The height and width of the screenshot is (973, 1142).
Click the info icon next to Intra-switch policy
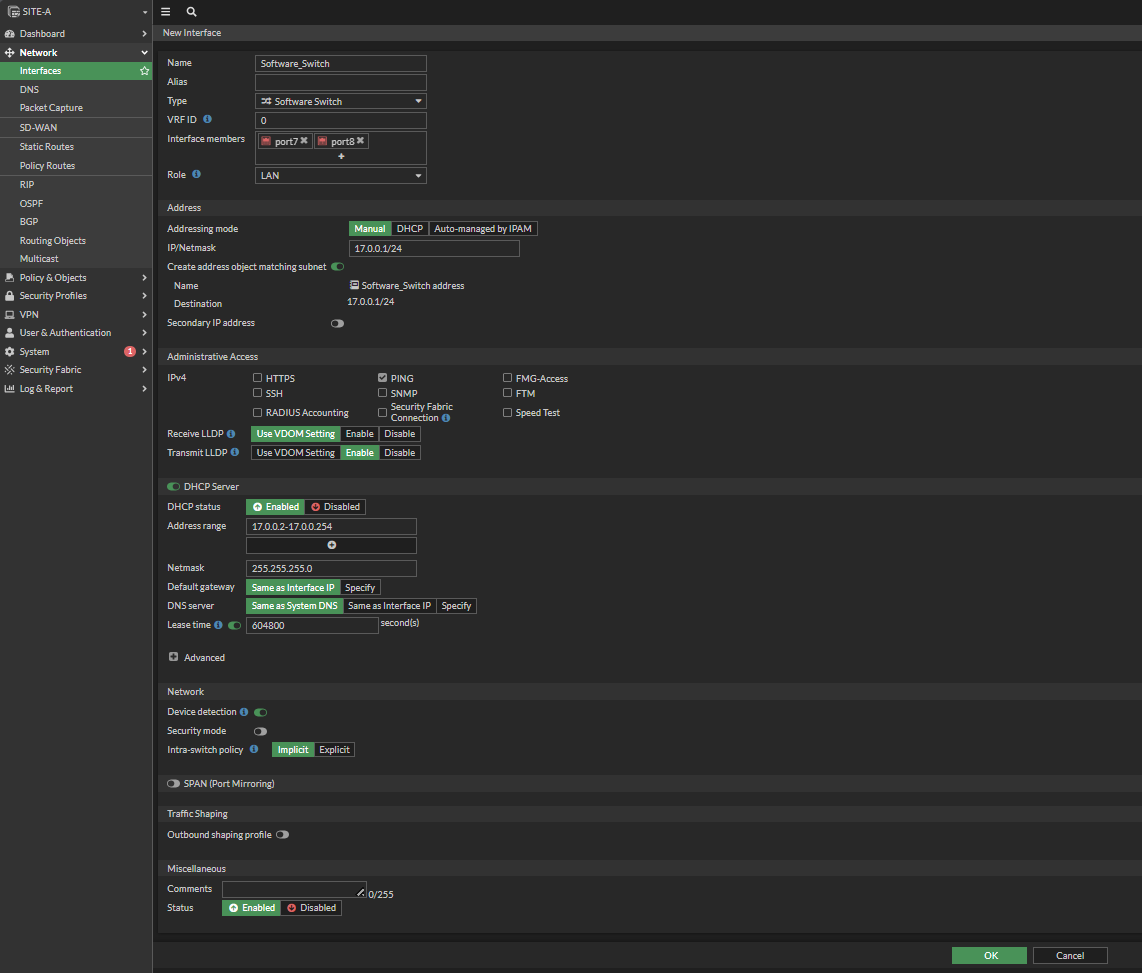coord(255,749)
